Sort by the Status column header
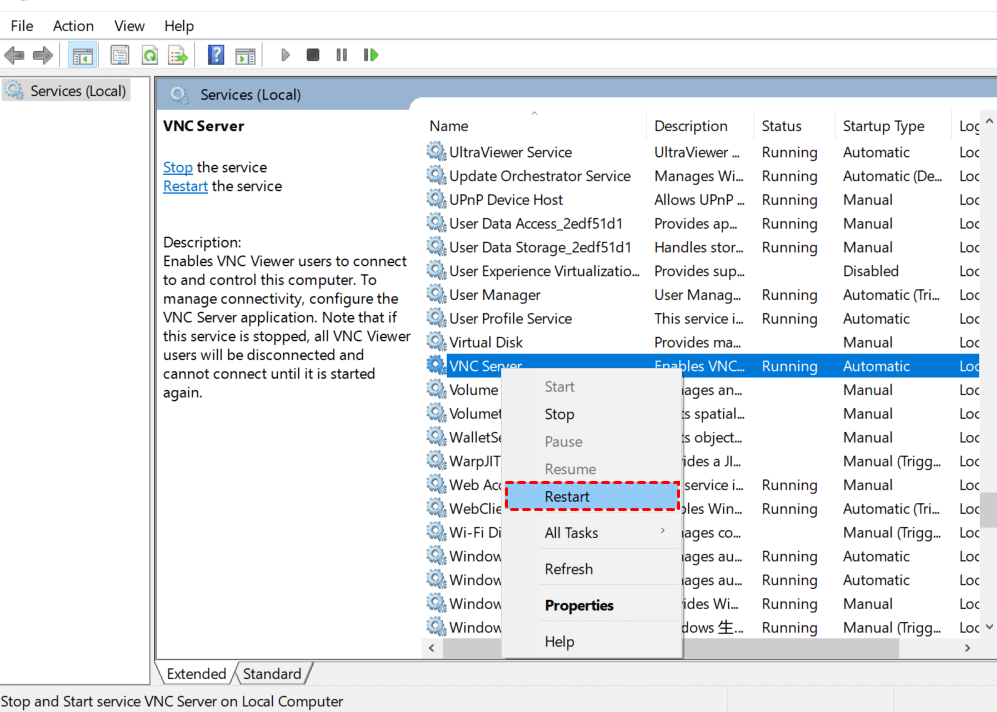This screenshot has width=997, height=712. [794, 126]
